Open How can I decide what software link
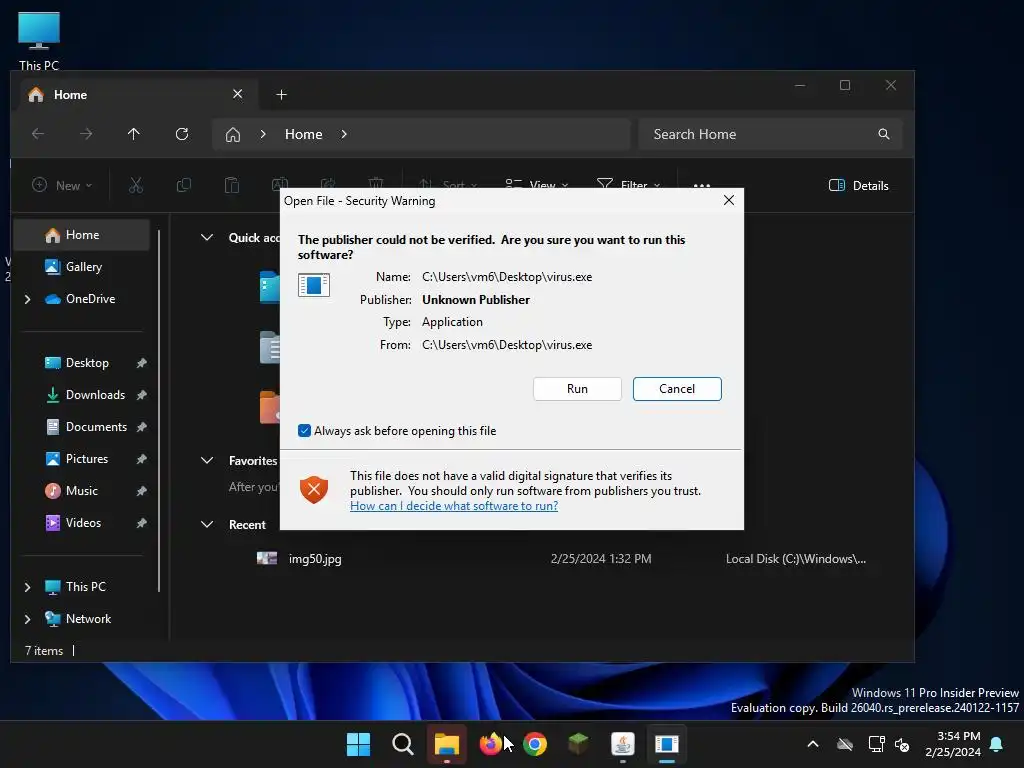The height and width of the screenshot is (768, 1024). [x=454, y=505]
